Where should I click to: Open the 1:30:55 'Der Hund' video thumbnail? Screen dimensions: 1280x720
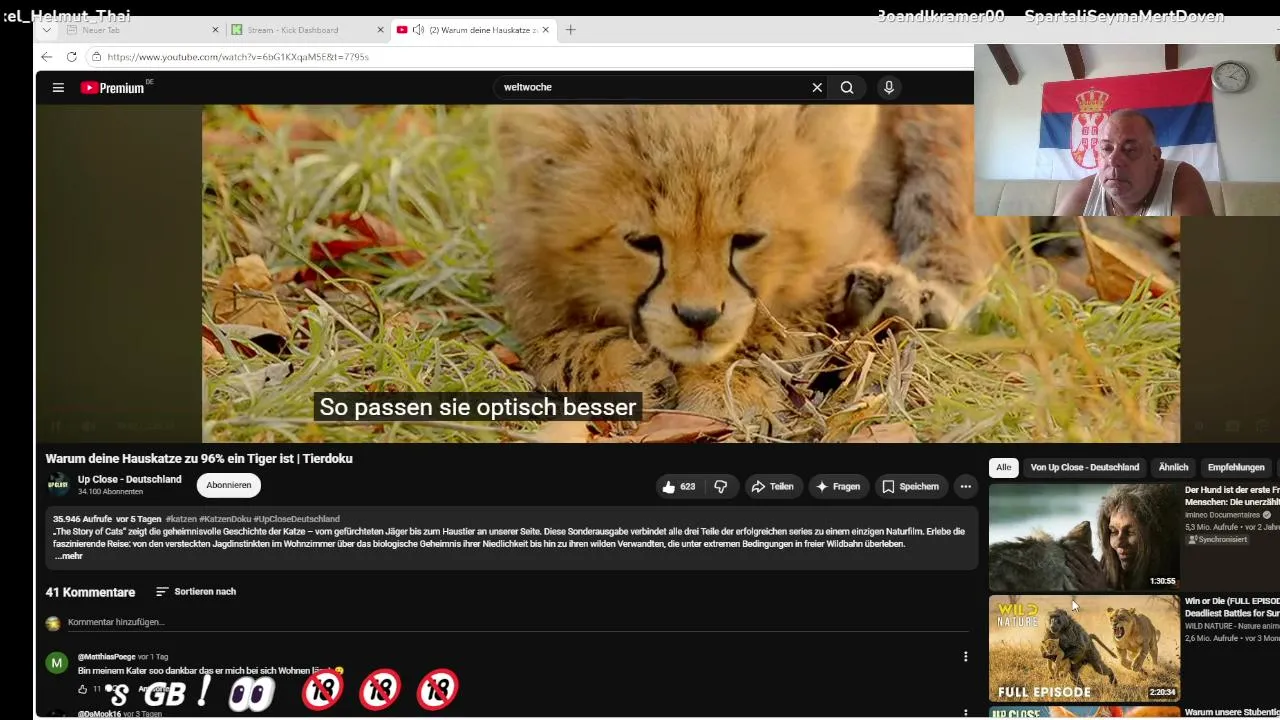1084,537
